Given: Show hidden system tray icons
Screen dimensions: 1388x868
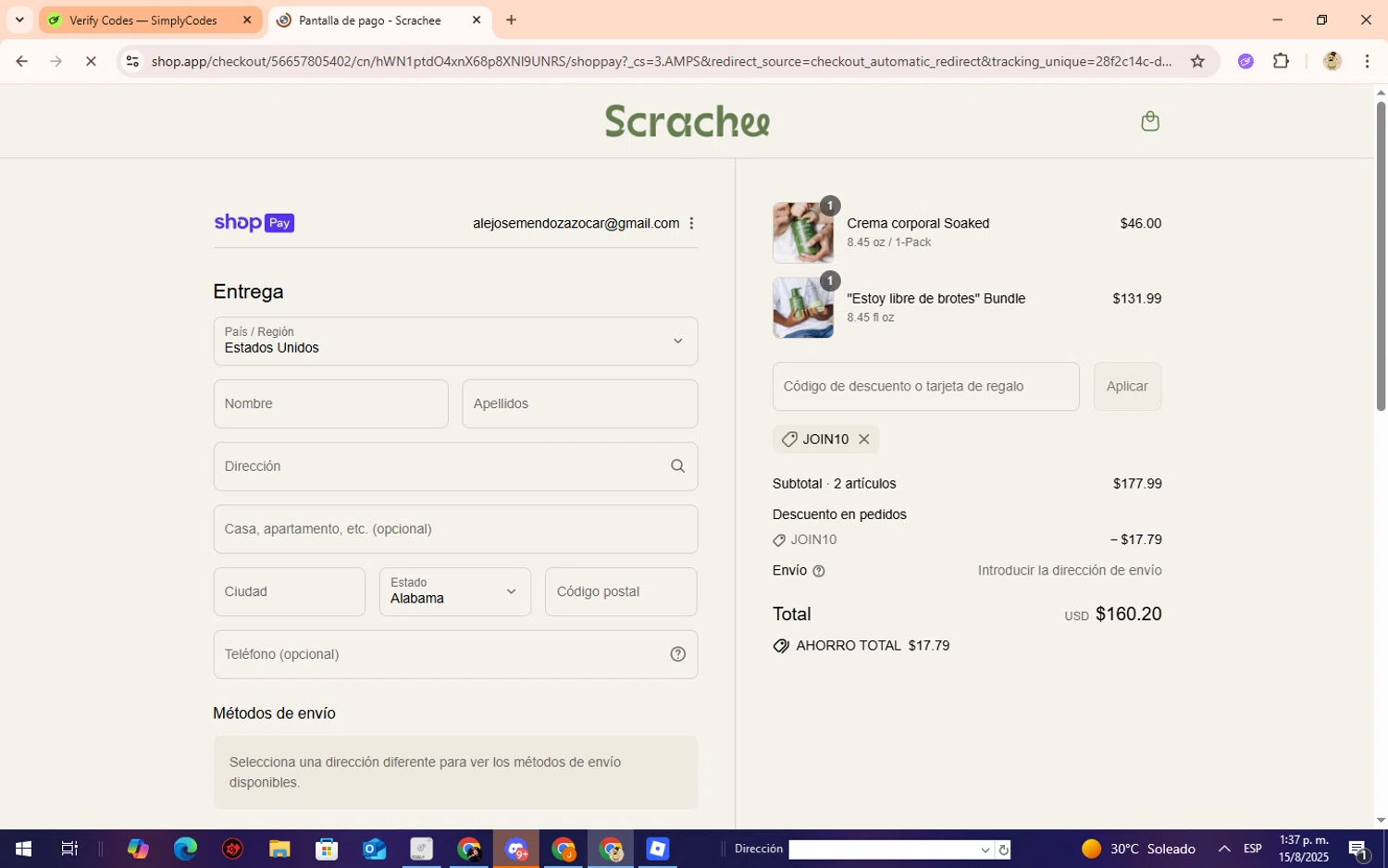Looking at the screenshot, I should click(1224, 849).
